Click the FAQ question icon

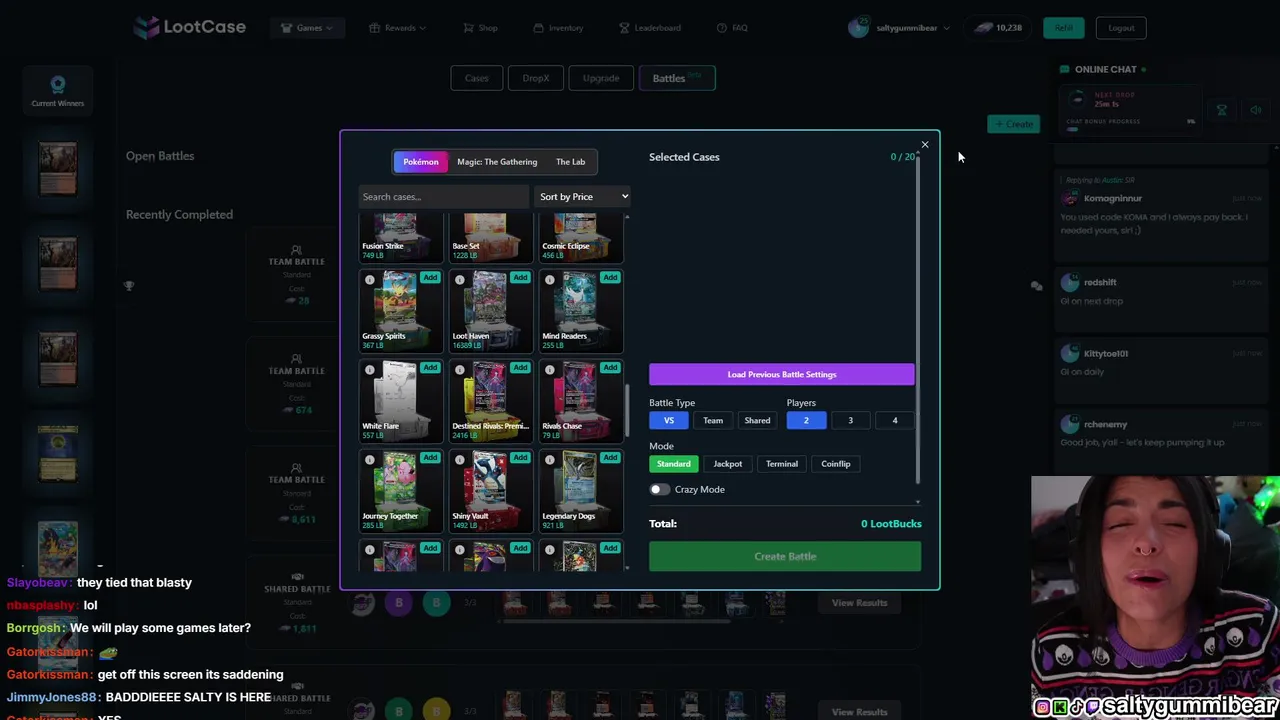tap(722, 28)
